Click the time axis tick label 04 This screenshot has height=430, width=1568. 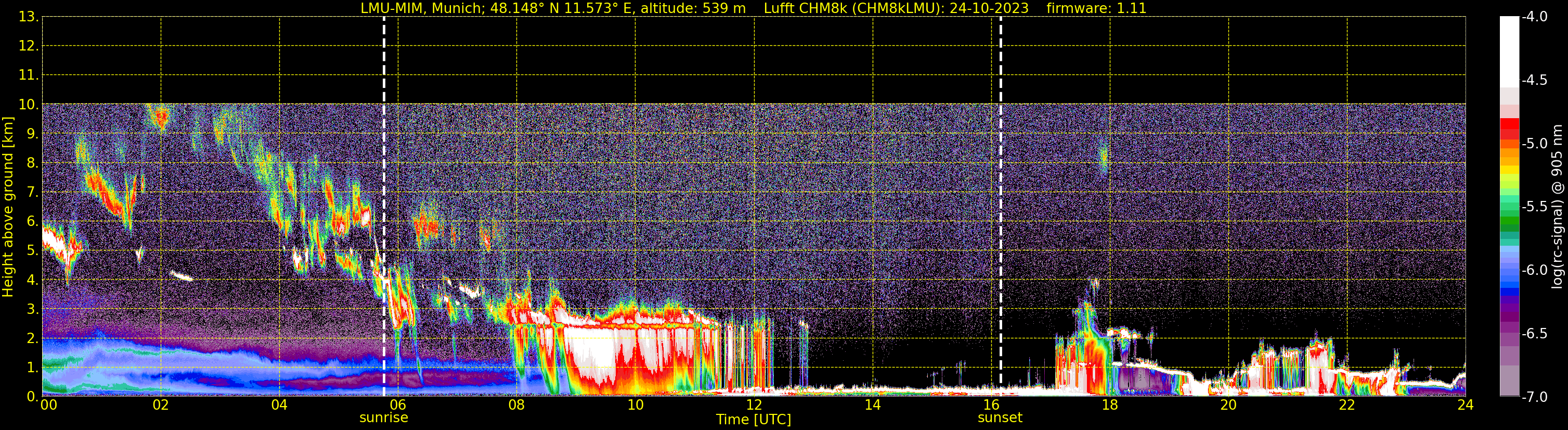click(279, 406)
